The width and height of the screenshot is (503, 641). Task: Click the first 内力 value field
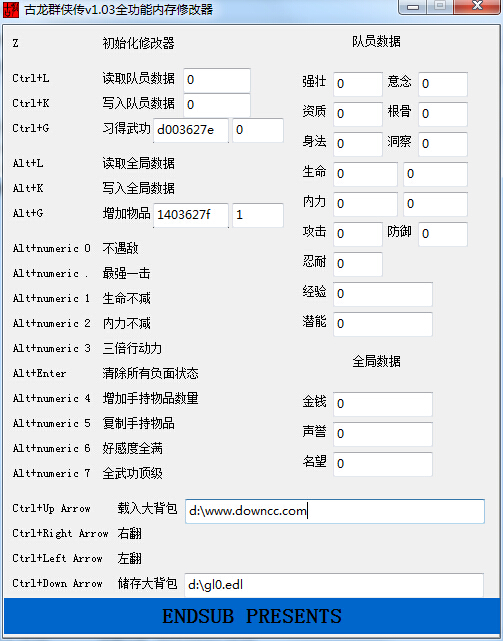tap(365, 204)
